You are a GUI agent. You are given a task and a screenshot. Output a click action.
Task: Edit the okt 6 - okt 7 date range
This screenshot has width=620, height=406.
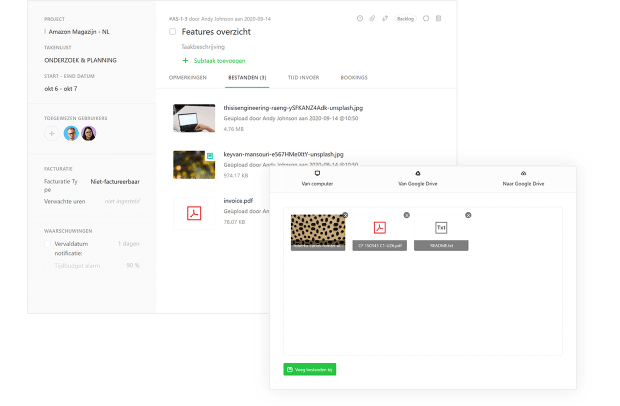coord(60,89)
